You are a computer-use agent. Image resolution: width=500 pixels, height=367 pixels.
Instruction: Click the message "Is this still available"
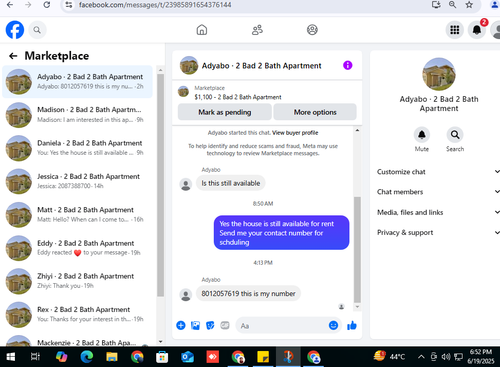(231, 183)
